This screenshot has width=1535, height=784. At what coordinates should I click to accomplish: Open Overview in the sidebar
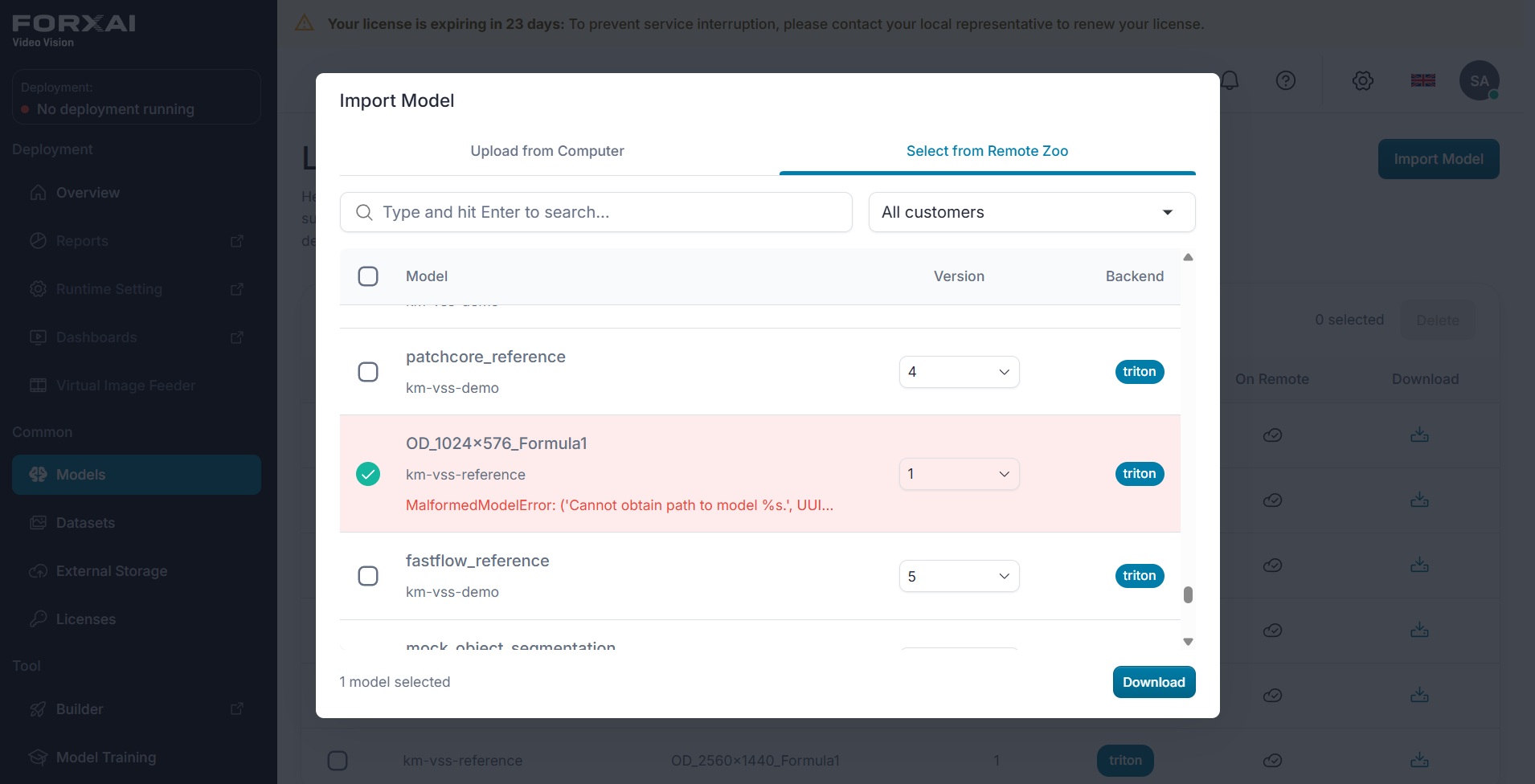pos(137,193)
